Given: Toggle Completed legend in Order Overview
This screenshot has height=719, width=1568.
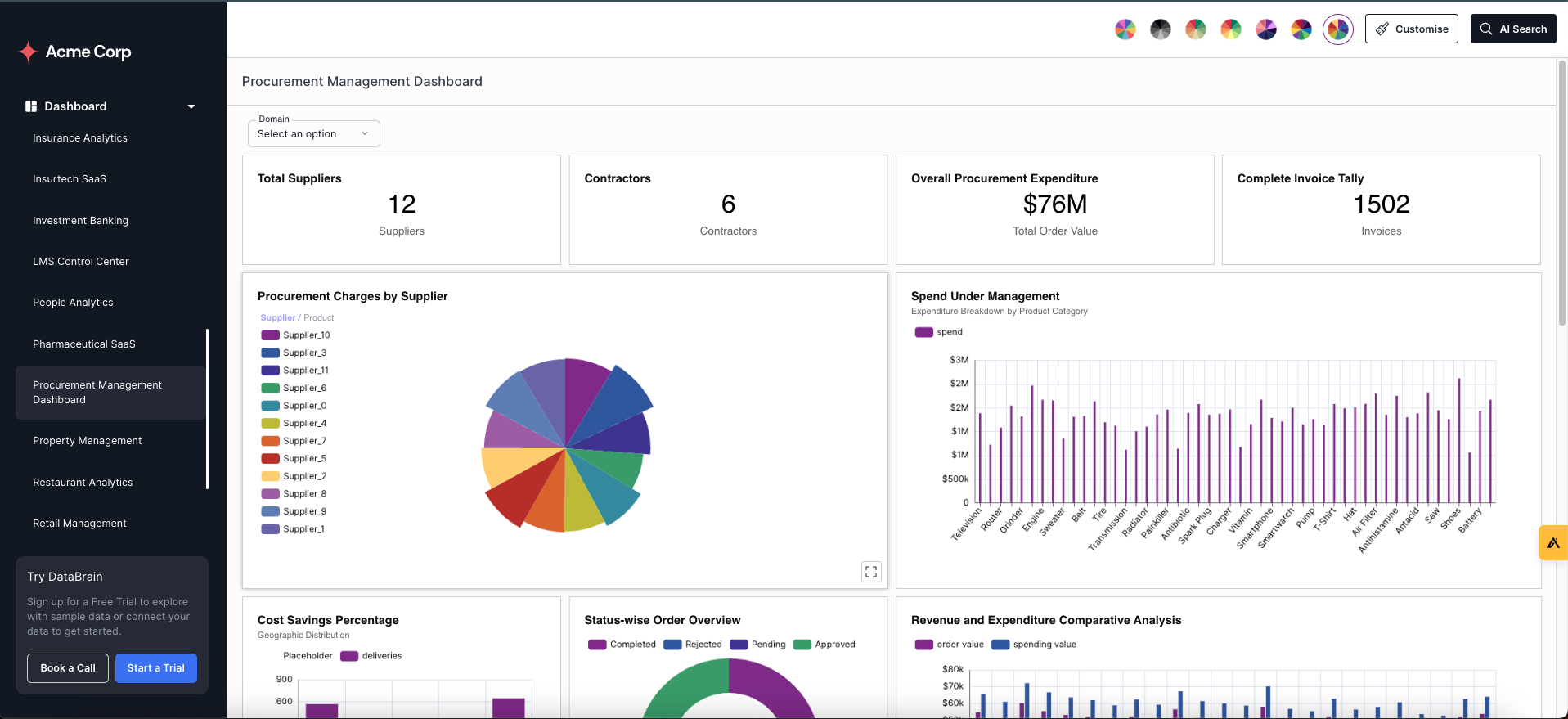Looking at the screenshot, I should click(622, 645).
